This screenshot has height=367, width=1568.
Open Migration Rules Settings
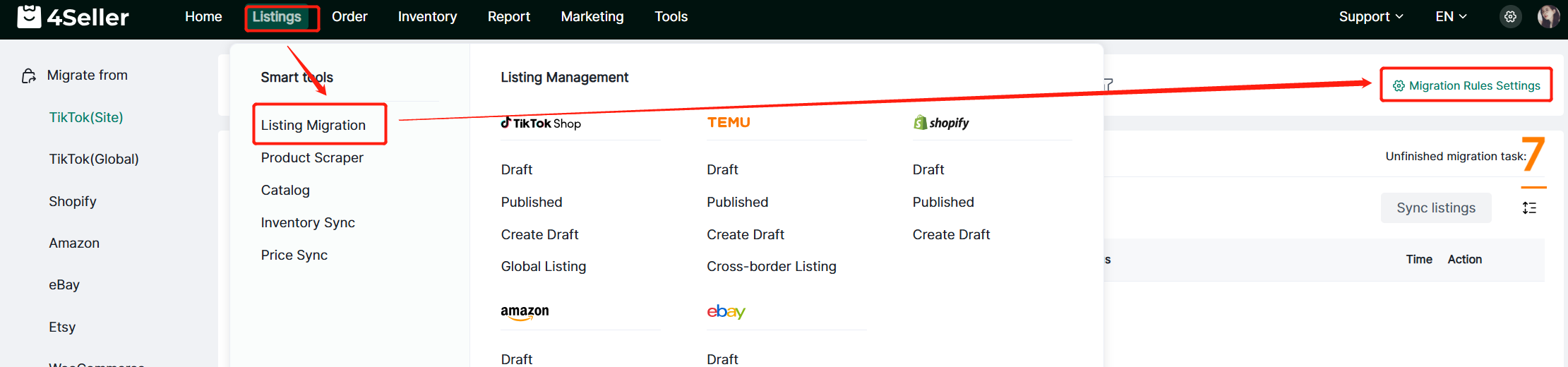point(1466,85)
